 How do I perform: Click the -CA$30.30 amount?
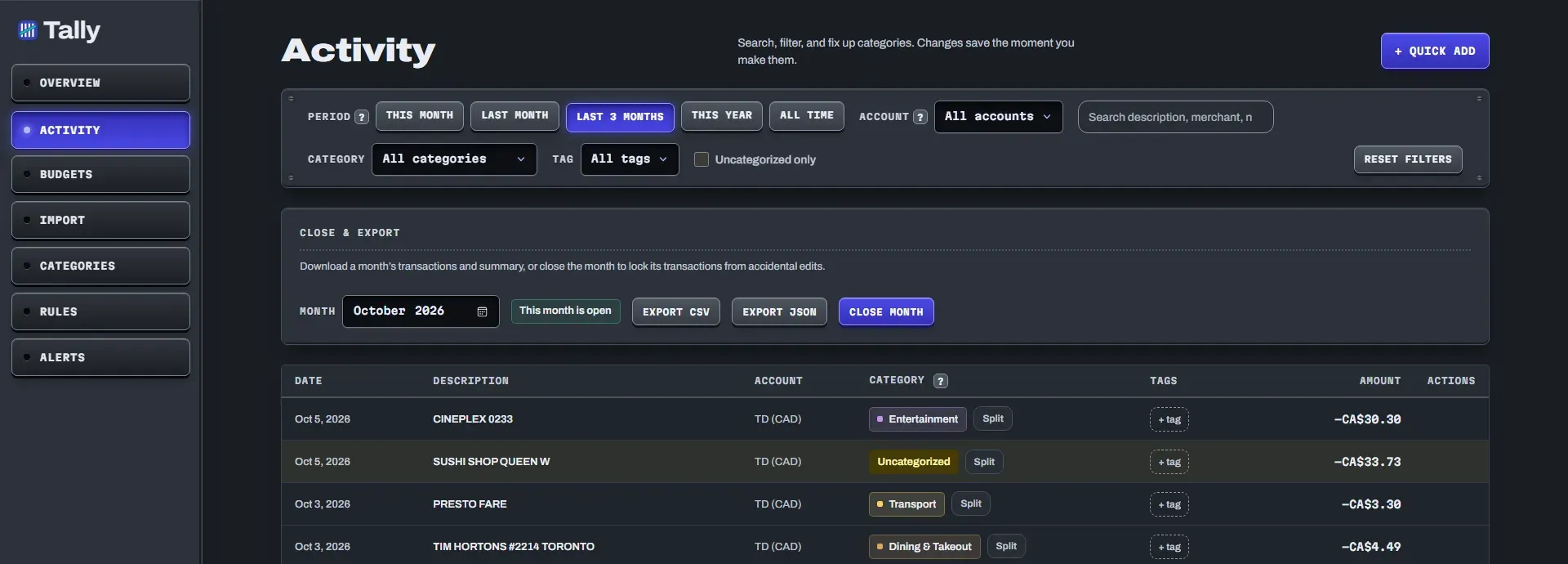1367,419
